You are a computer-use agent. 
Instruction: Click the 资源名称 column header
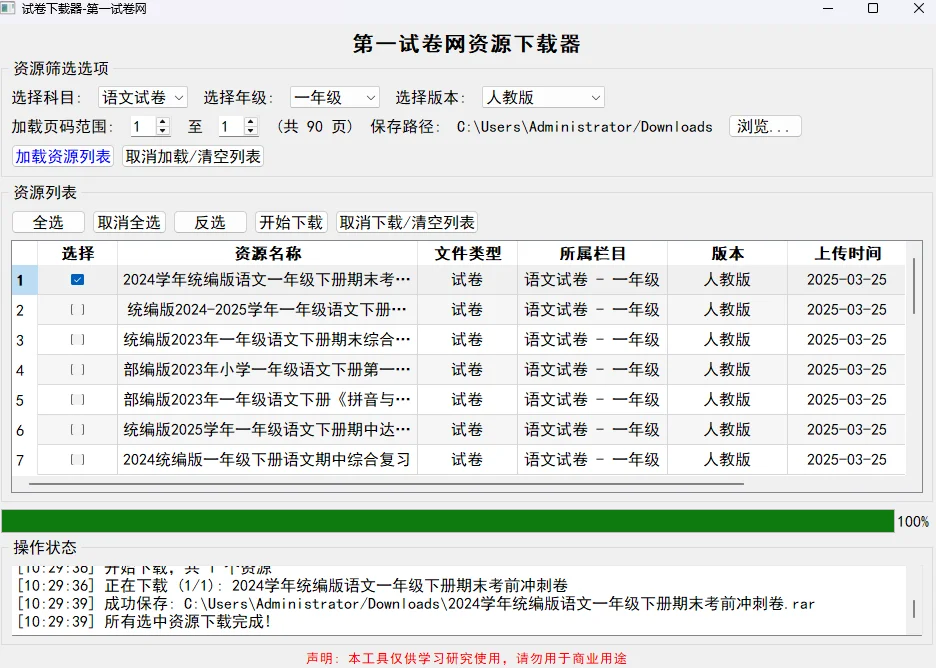coord(267,254)
